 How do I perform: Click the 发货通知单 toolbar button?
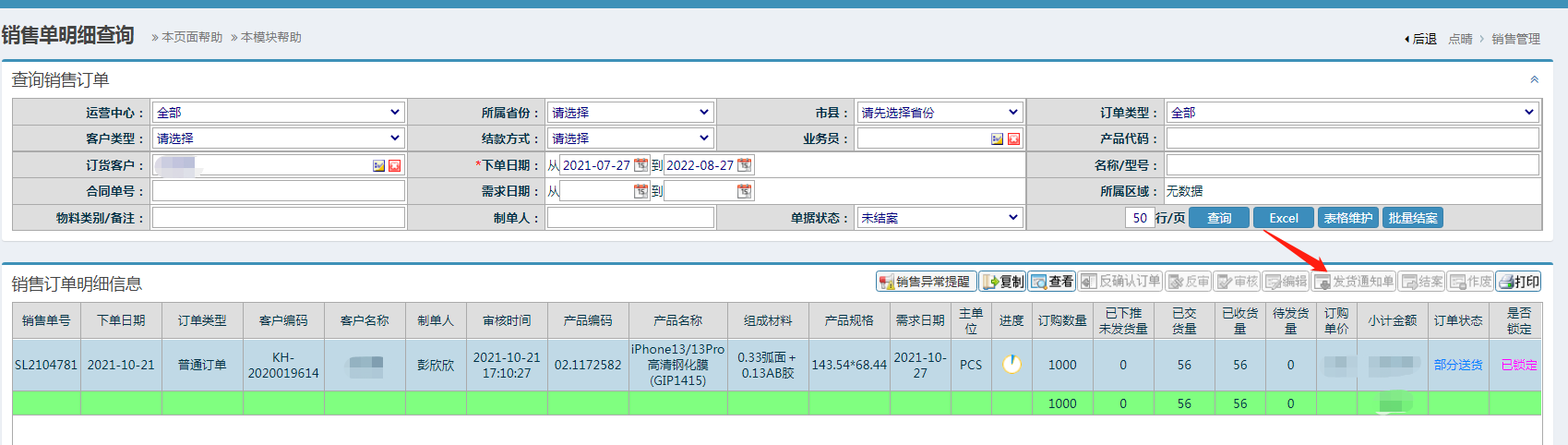click(x=1354, y=282)
